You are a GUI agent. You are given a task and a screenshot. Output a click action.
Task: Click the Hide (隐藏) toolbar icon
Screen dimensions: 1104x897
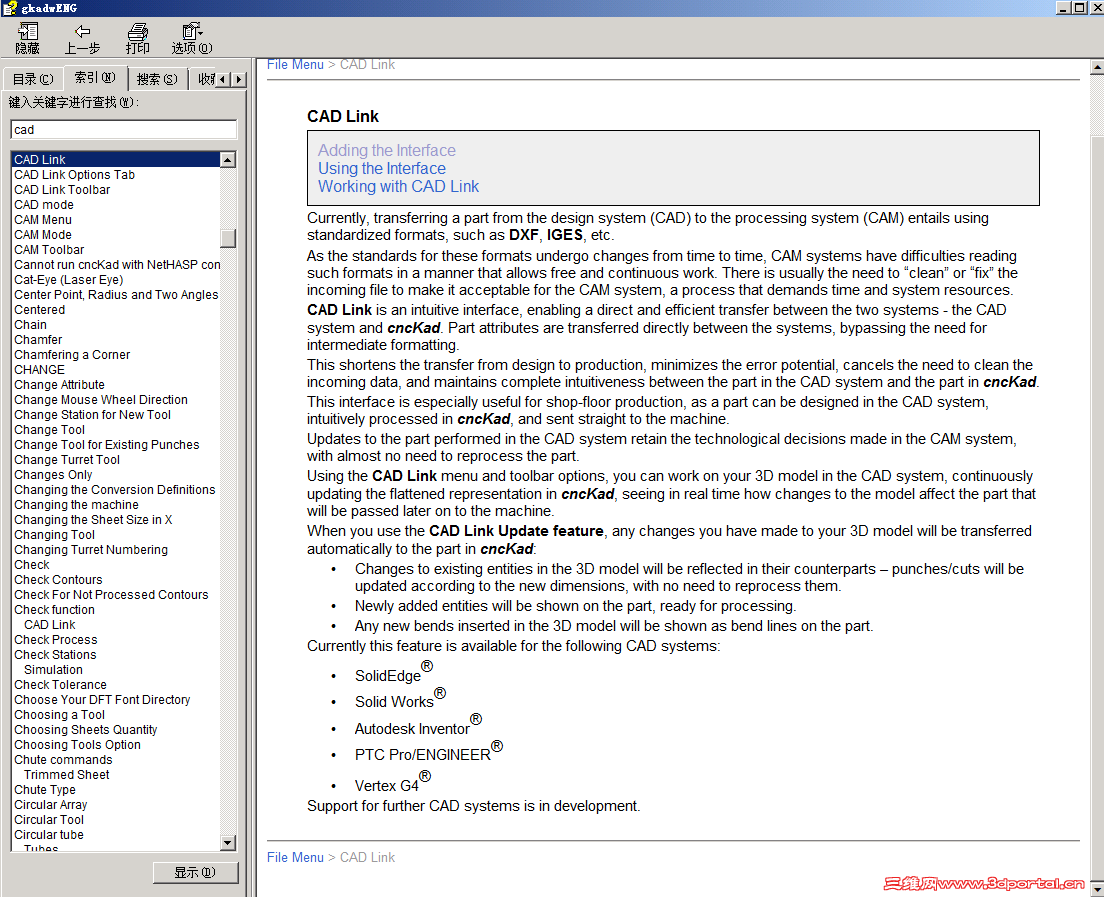[27, 38]
